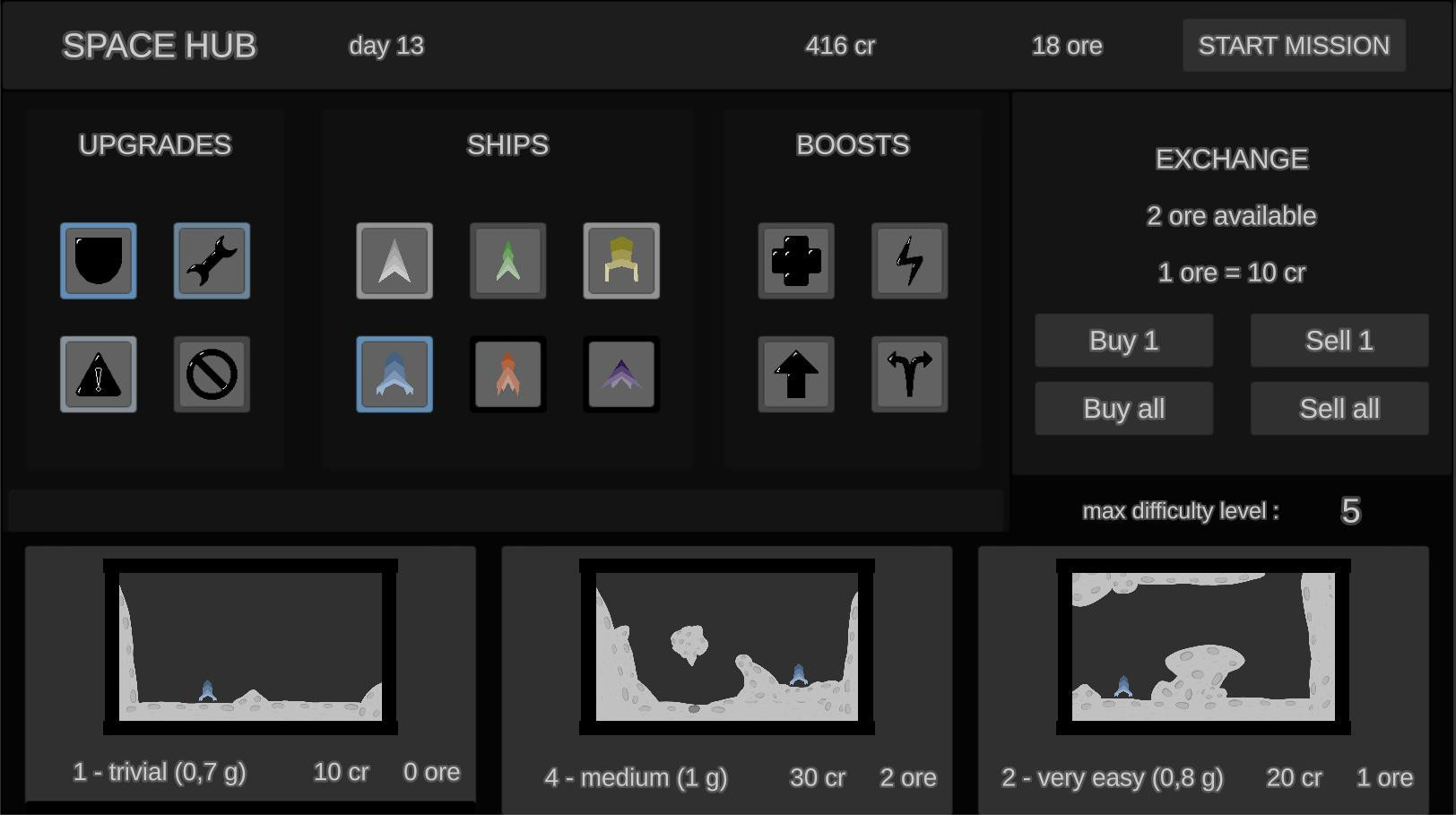Click the 'BOOSTS' panel heading
Screen dimensions: 1456x815
click(853, 145)
